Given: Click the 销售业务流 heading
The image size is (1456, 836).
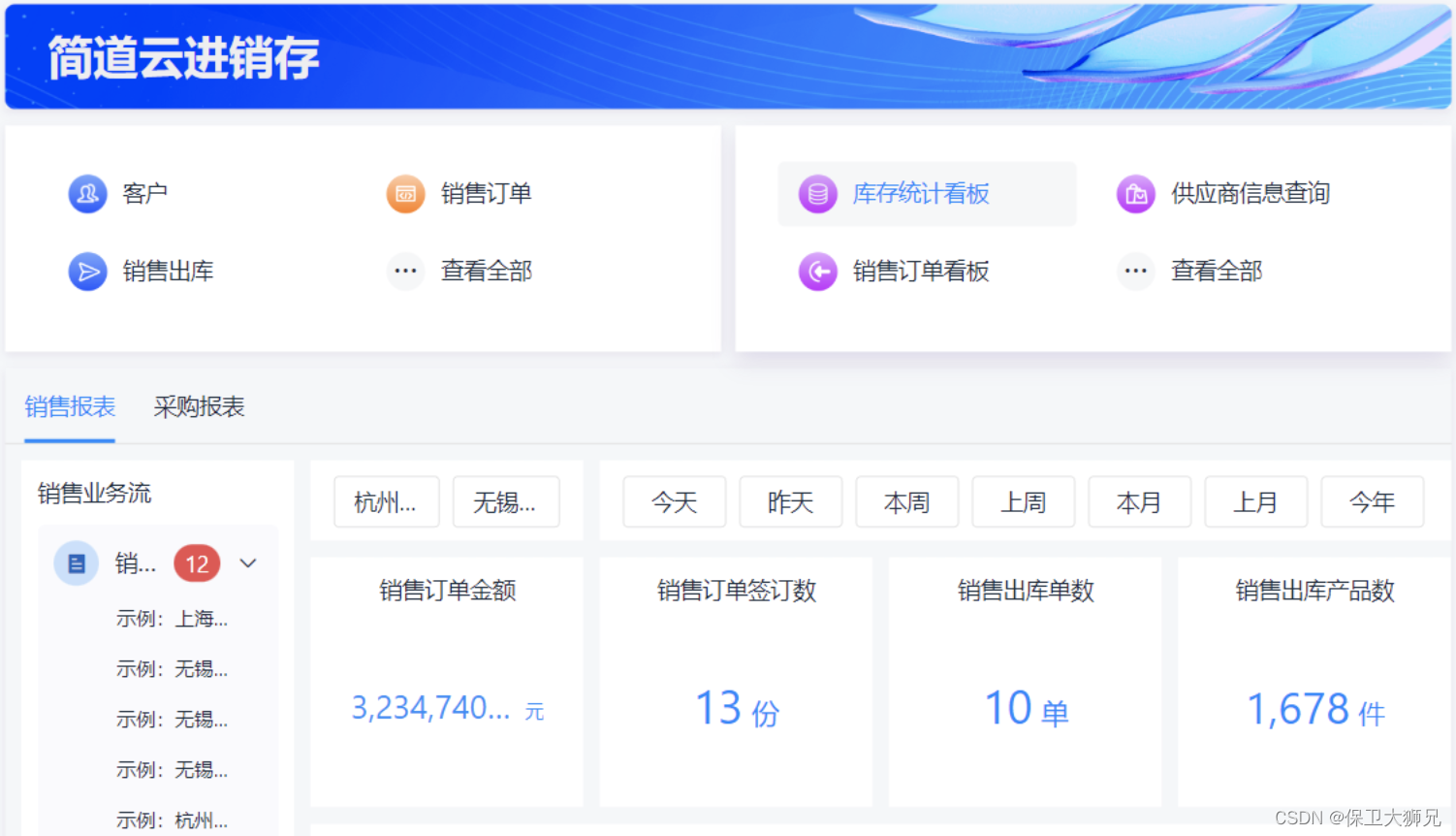Looking at the screenshot, I should pyautogui.click(x=94, y=493).
